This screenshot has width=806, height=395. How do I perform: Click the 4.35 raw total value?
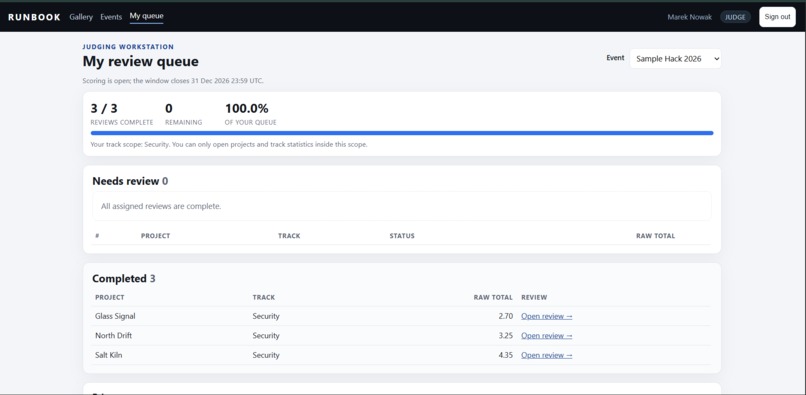[505, 355]
